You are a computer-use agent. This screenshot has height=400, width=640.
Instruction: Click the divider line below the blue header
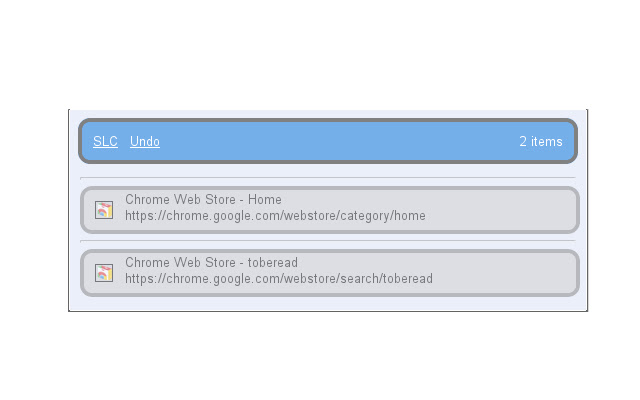pos(328,178)
